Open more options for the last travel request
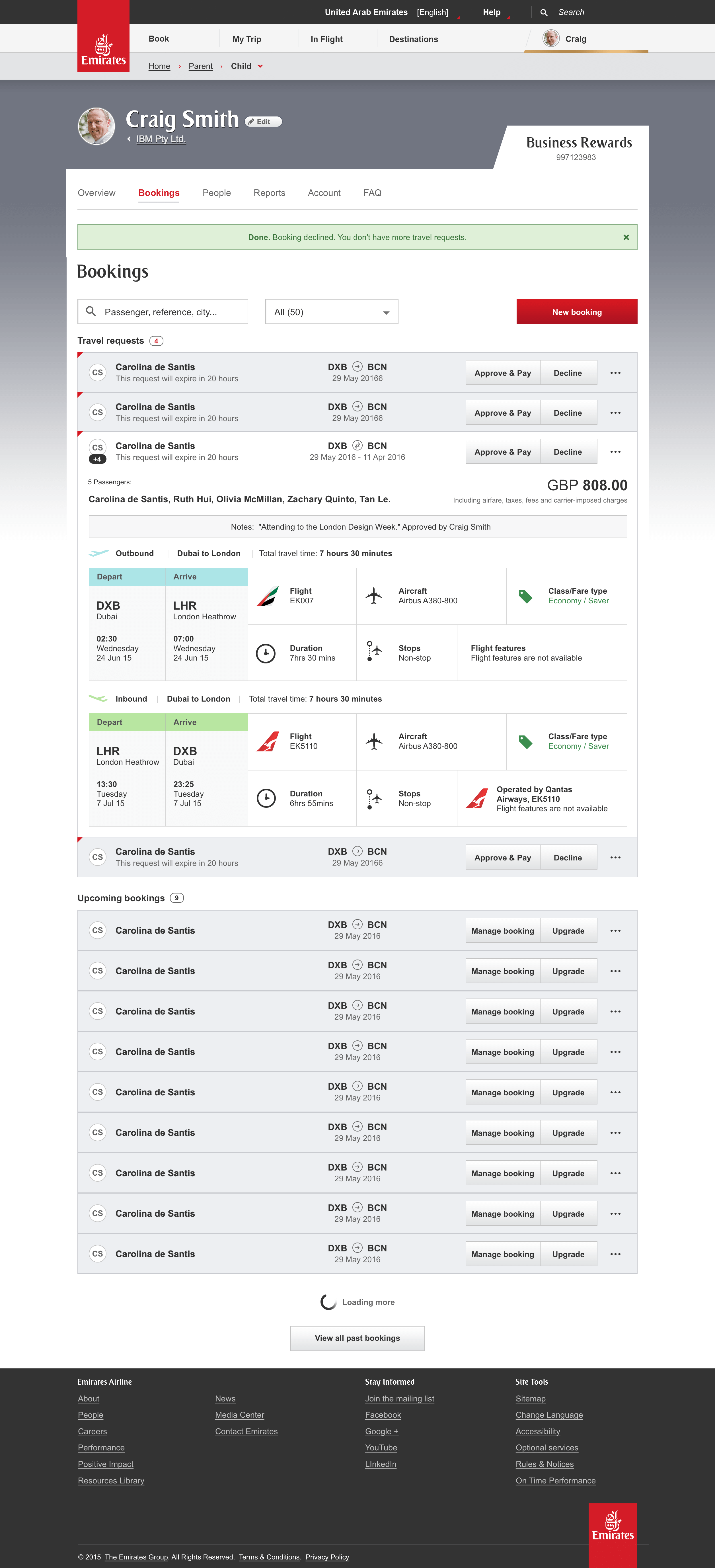The image size is (715, 1568). point(615,858)
